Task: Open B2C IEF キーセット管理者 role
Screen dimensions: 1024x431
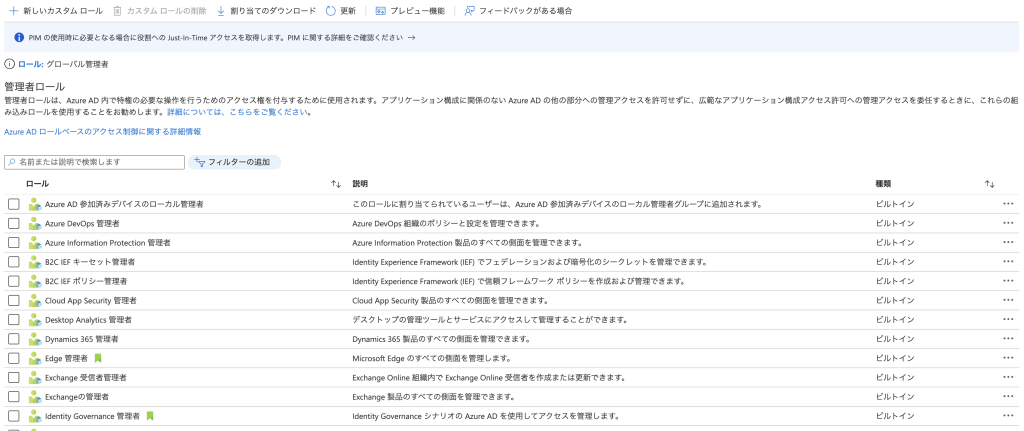Action: tap(90, 263)
